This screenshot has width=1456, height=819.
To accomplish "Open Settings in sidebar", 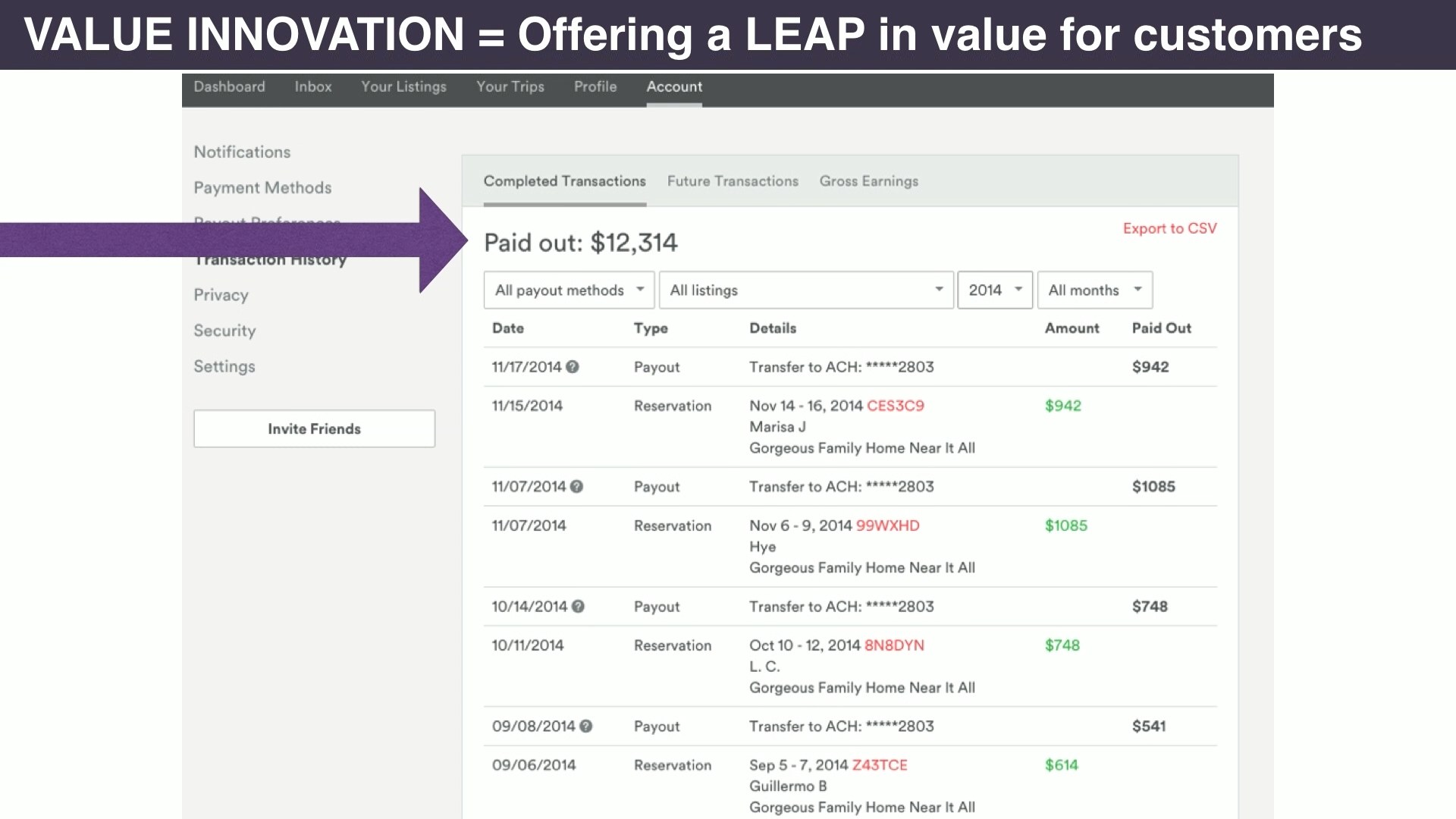I will pyautogui.click(x=224, y=367).
